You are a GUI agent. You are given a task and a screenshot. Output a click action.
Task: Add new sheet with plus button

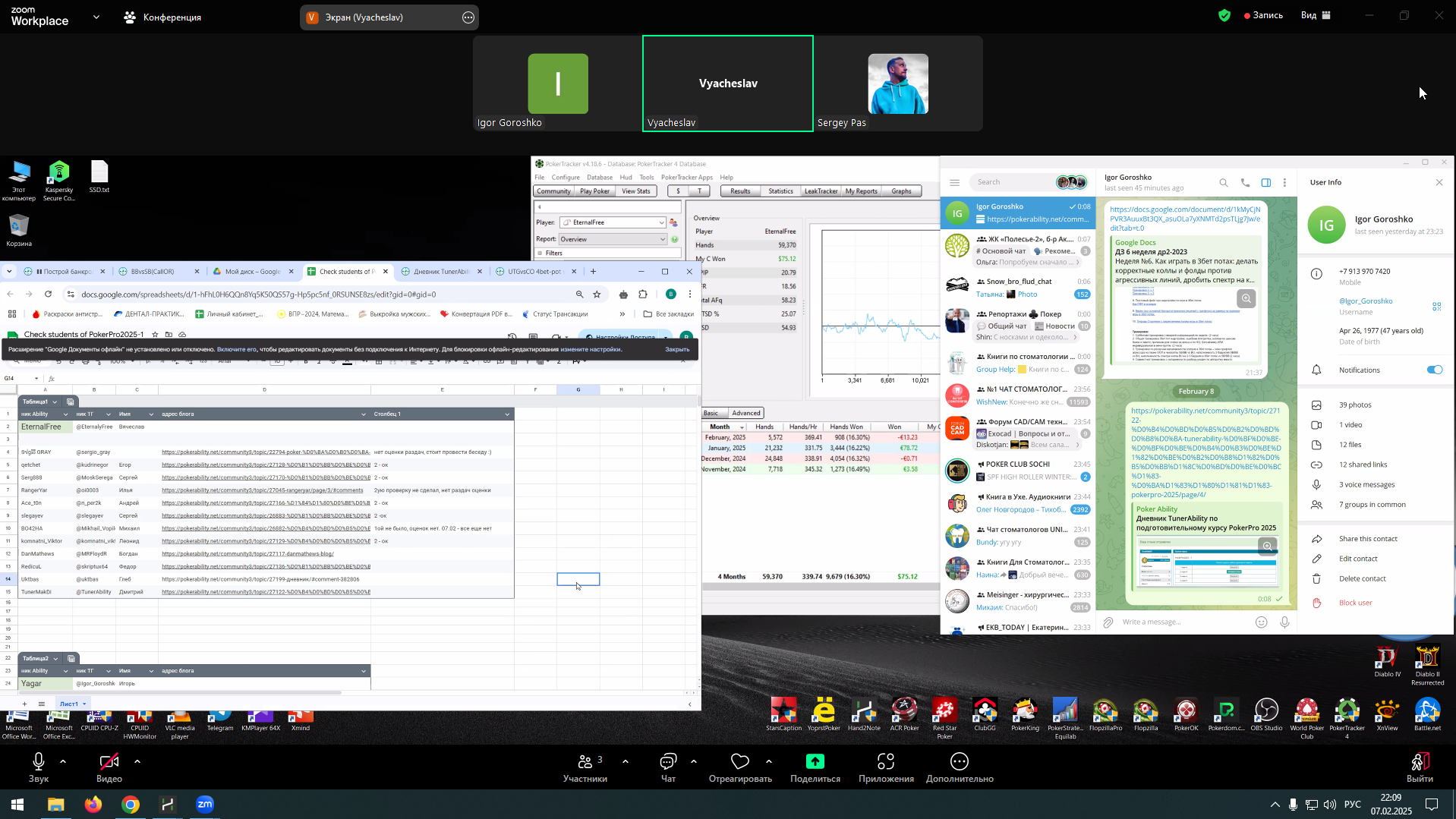coord(24,704)
